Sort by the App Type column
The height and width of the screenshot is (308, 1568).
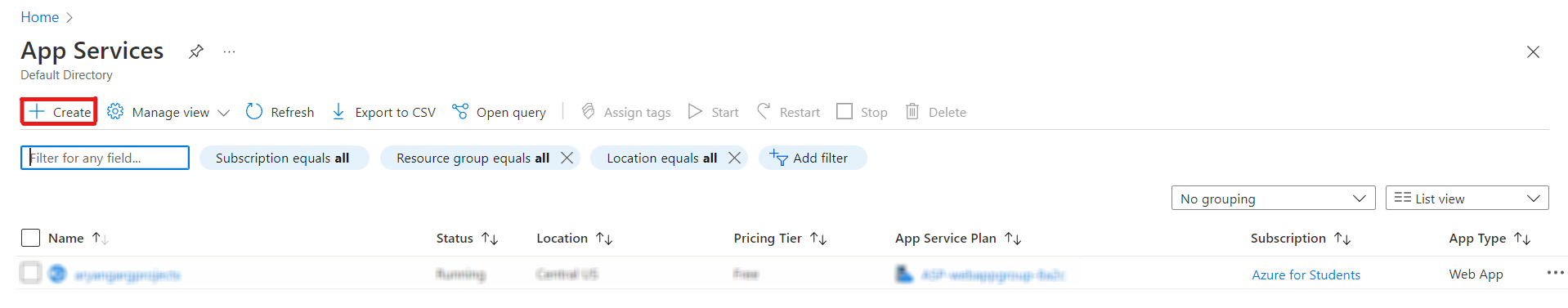click(1490, 238)
